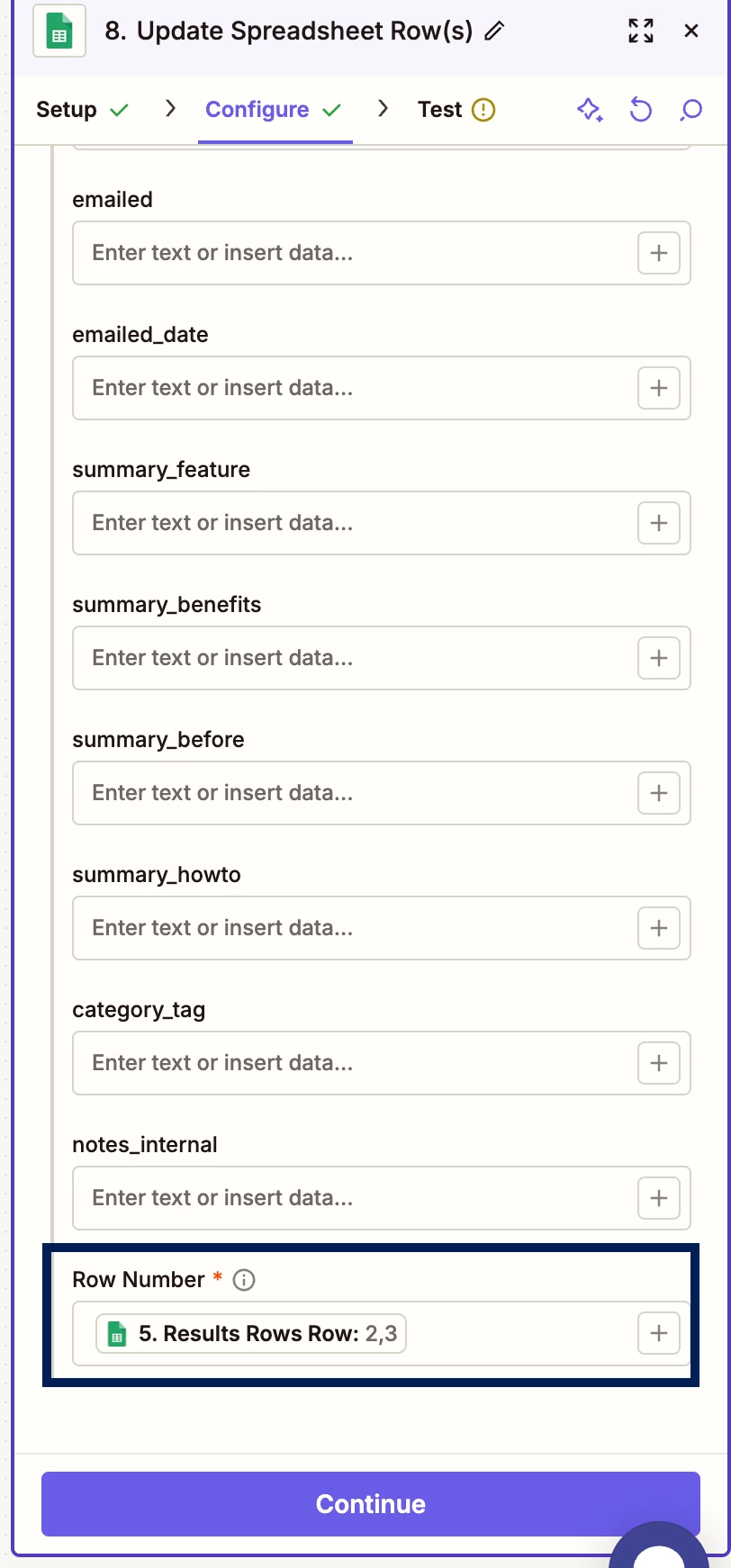Click plus button beside Row Number field
This screenshot has width=731, height=1568.
(x=658, y=1333)
